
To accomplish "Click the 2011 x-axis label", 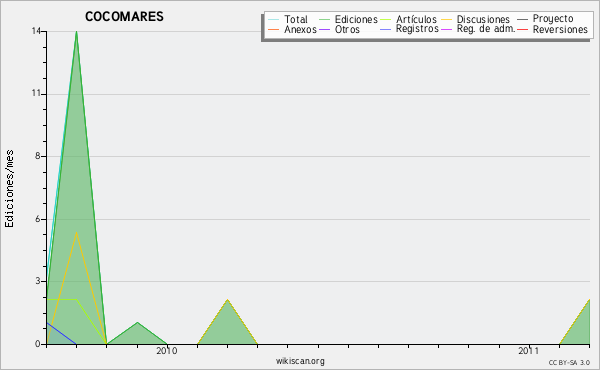I will coord(529,351).
